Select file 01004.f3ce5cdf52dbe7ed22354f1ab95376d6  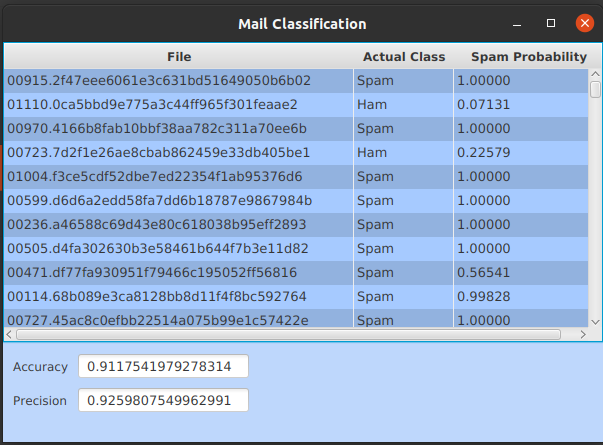[x=178, y=176]
